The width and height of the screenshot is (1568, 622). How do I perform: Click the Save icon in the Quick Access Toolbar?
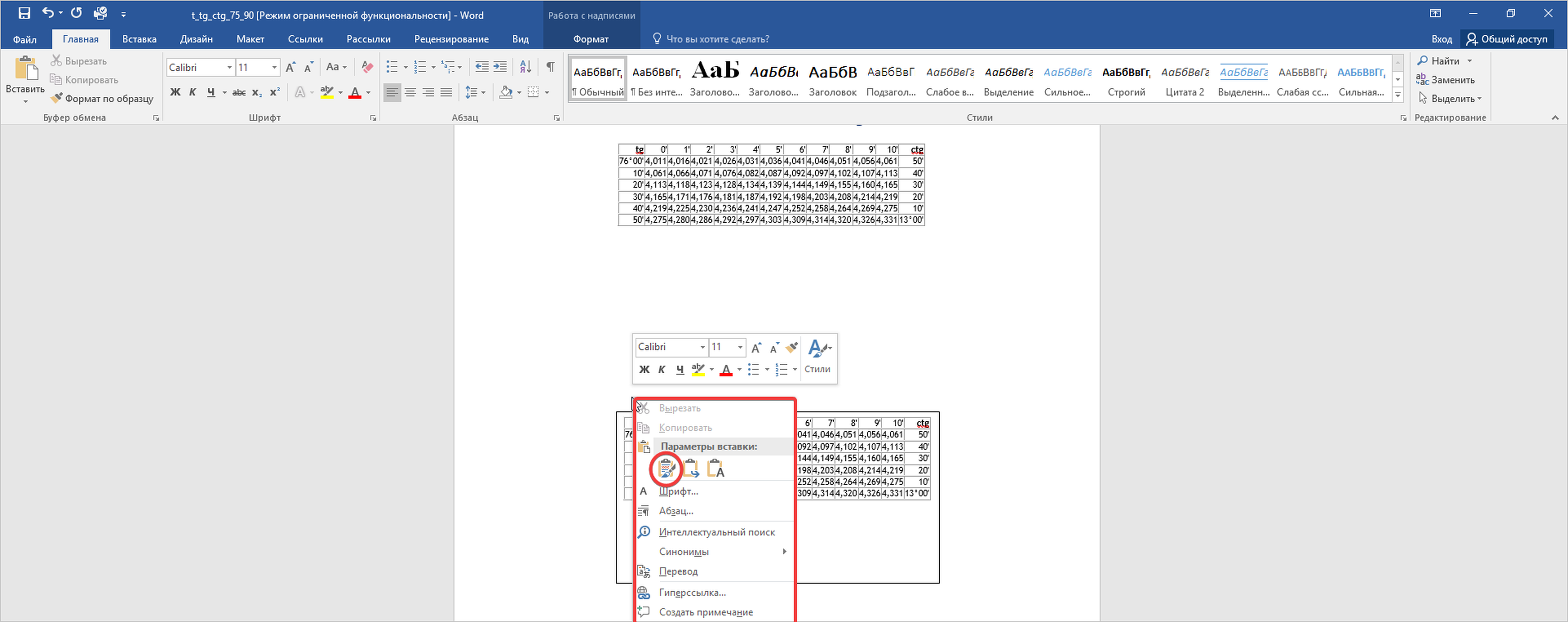point(24,13)
